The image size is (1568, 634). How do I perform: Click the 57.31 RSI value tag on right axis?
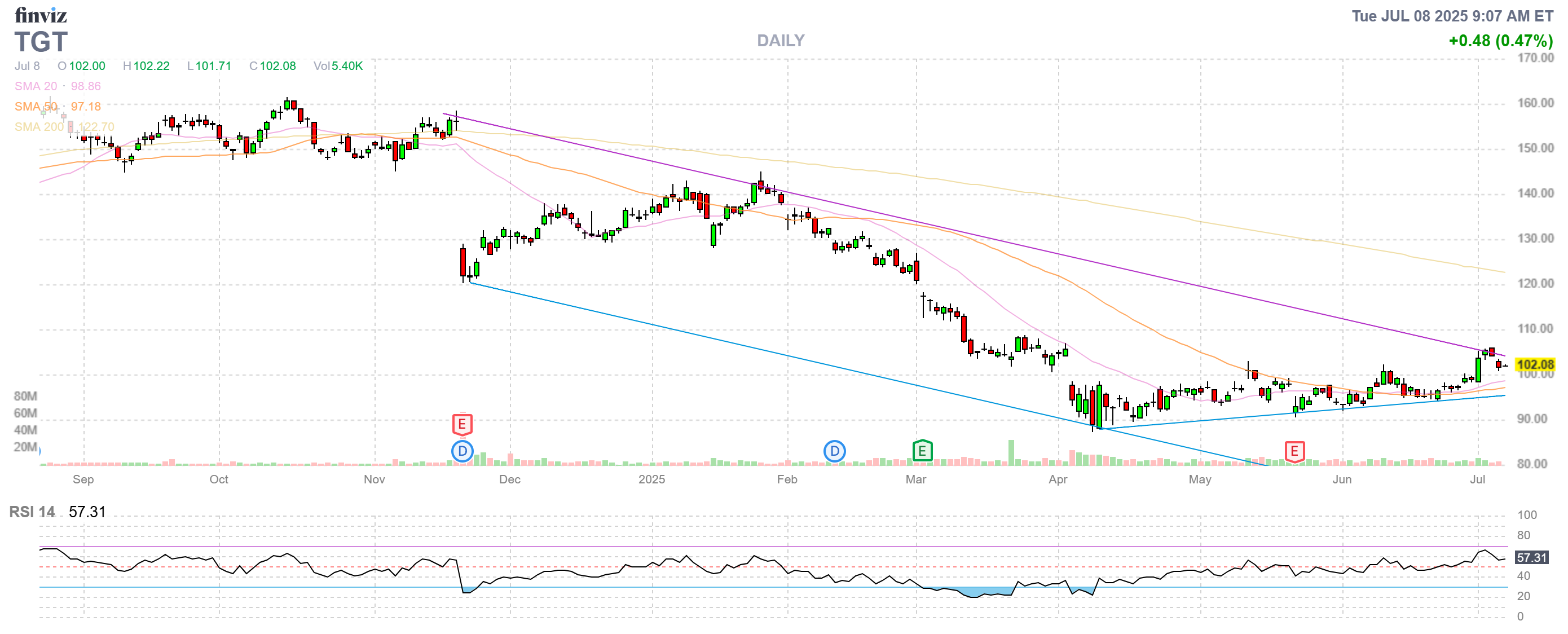(1531, 557)
